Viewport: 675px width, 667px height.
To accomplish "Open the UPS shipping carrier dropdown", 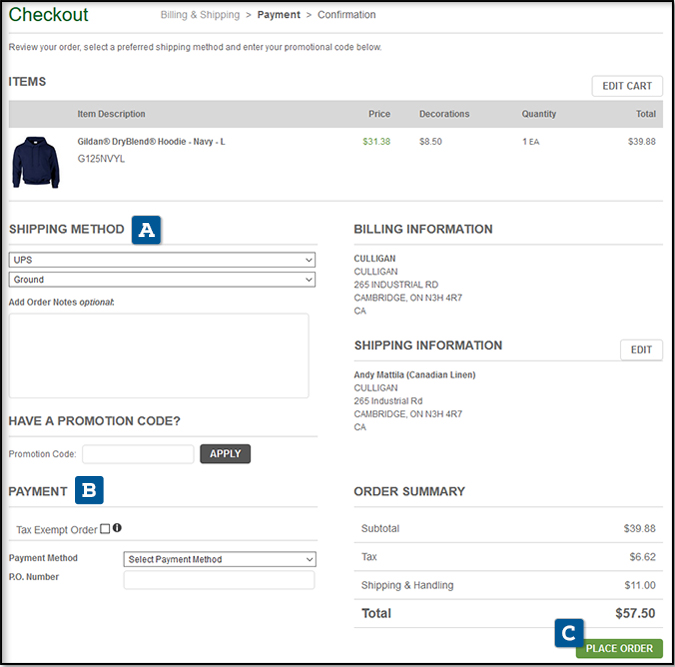I will [162, 260].
